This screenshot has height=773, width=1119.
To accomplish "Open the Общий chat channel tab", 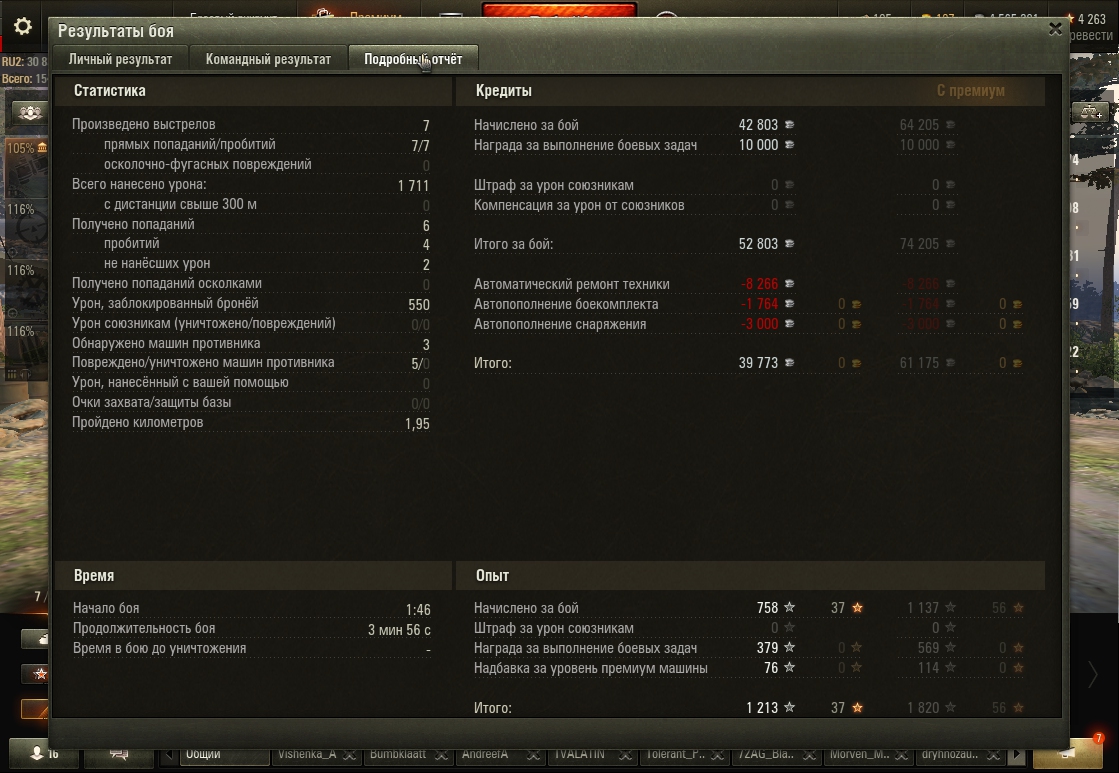I will [224, 754].
